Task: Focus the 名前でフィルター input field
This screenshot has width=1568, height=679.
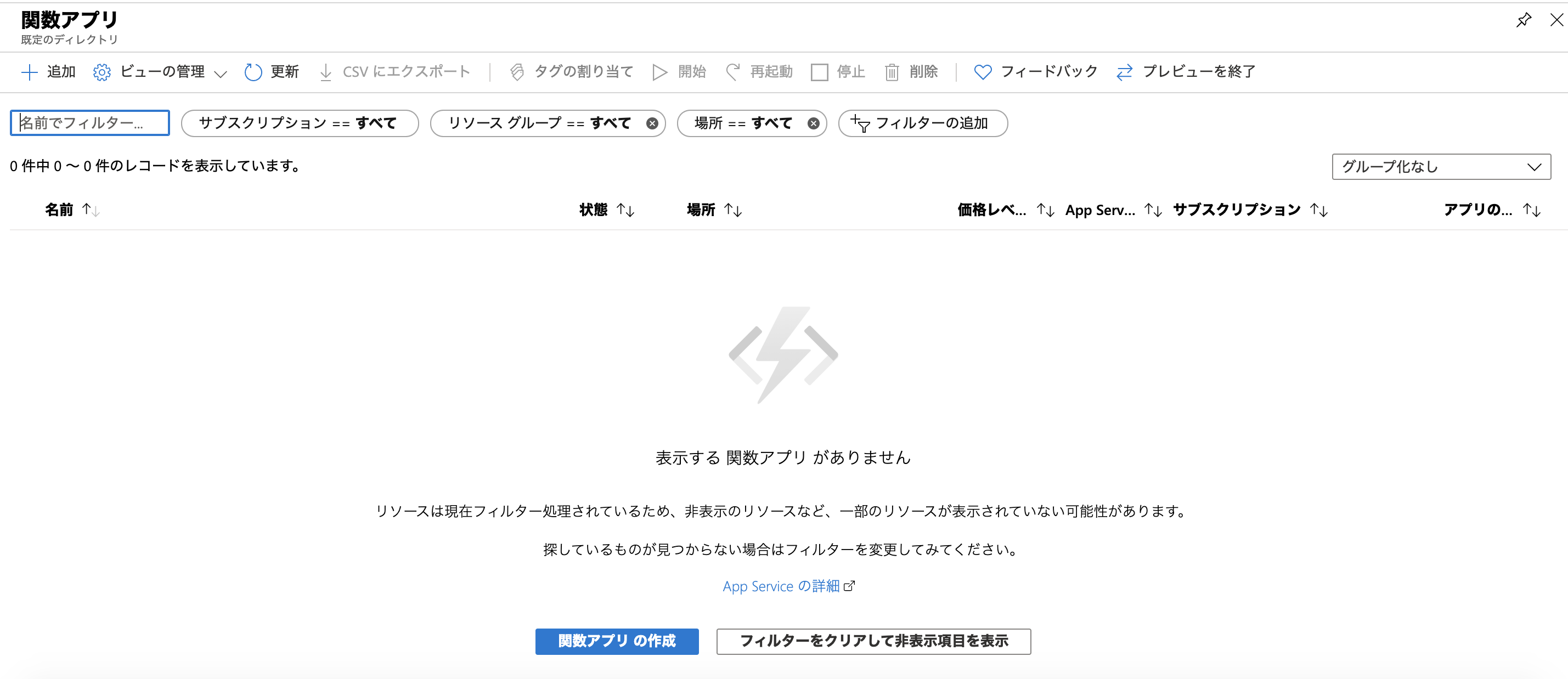Action: click(89, 123)
